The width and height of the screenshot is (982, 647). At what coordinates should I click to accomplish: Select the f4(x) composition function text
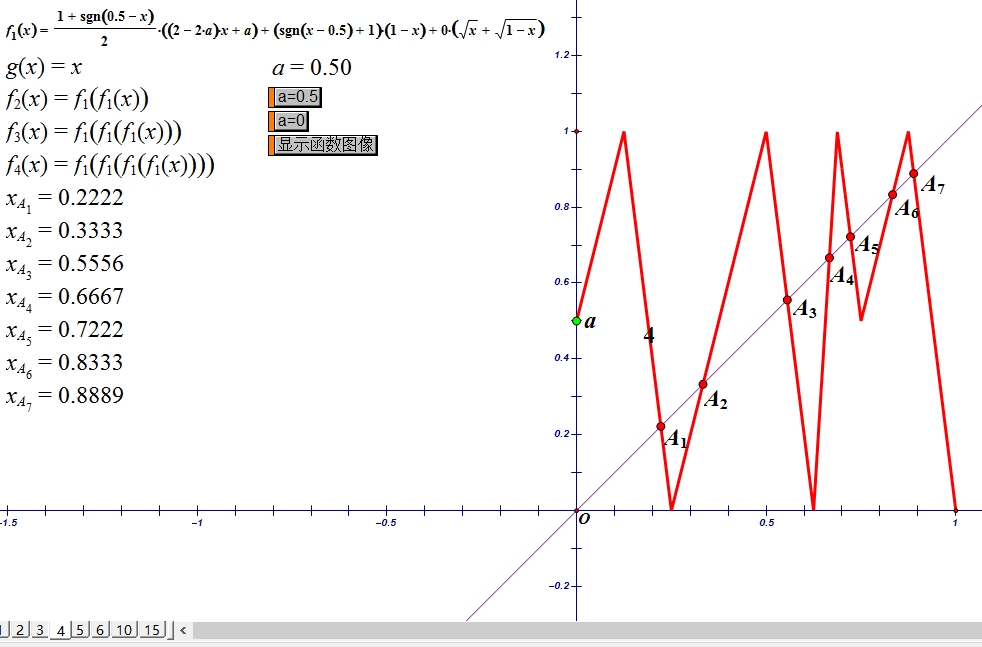(x=110, y=165)
